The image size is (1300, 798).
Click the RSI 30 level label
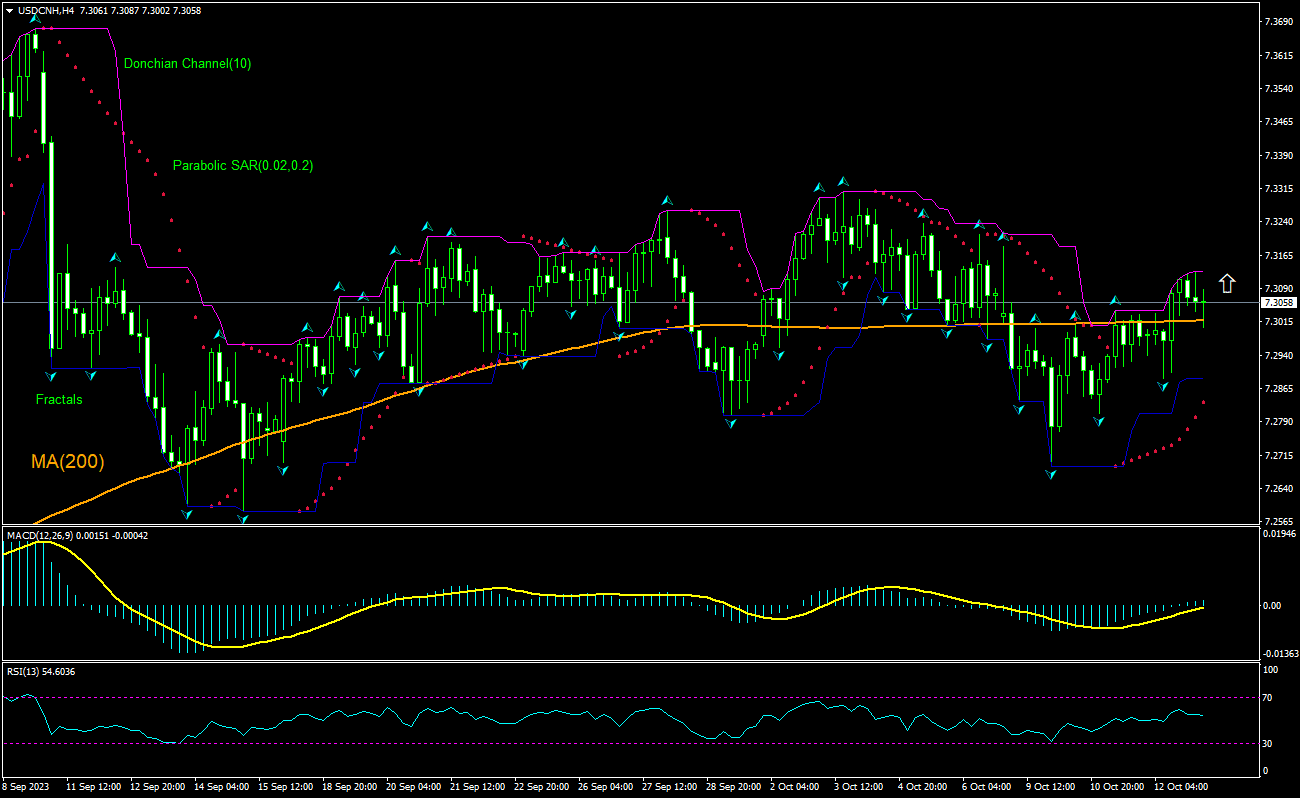1269,743
